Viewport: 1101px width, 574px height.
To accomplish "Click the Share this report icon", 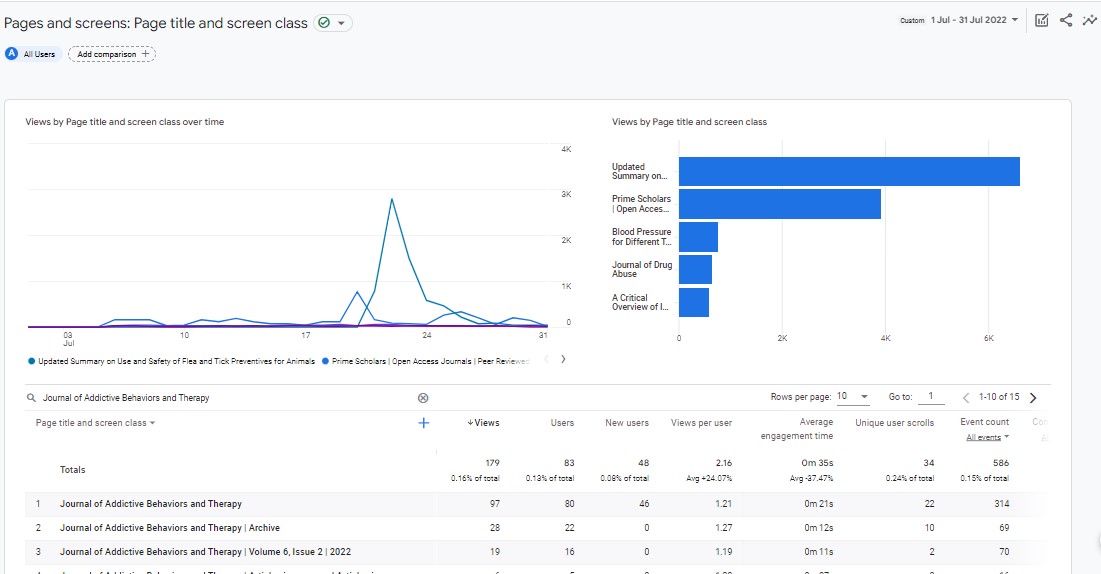I will [x=1066, y=20].
